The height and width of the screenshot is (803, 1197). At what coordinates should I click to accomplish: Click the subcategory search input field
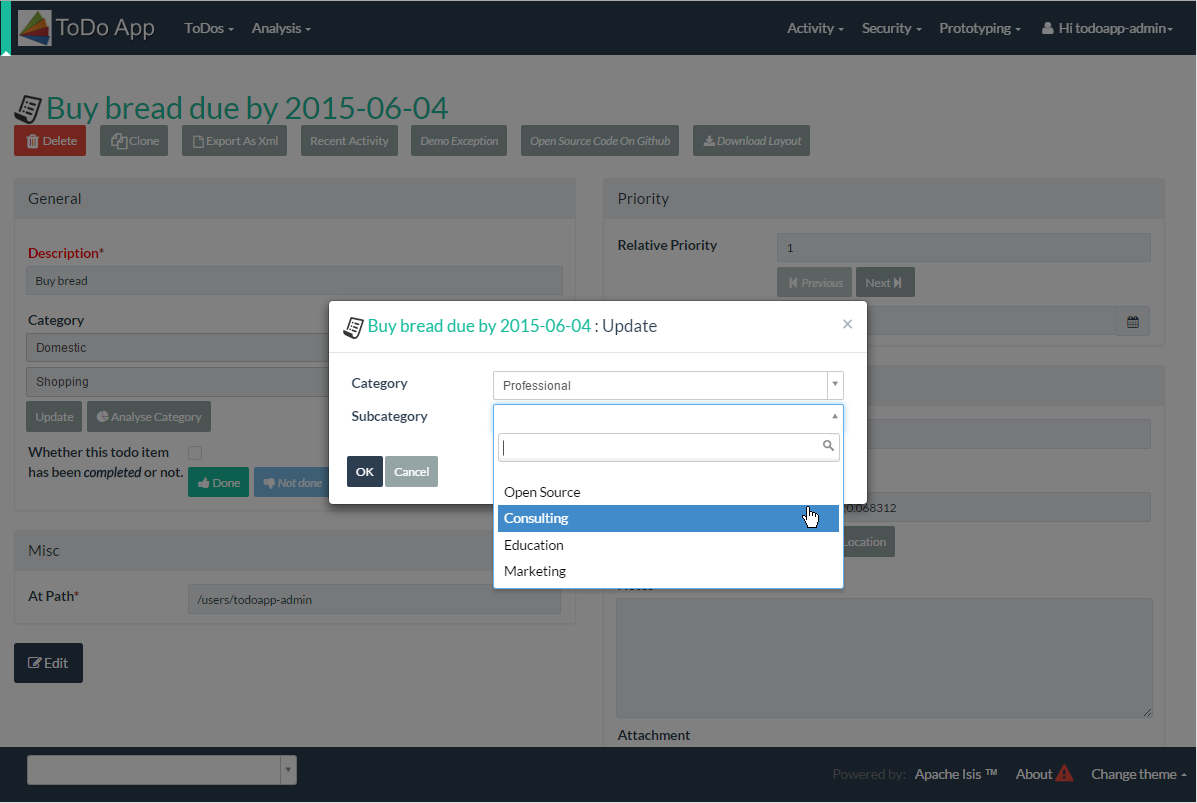coord(660,446)
